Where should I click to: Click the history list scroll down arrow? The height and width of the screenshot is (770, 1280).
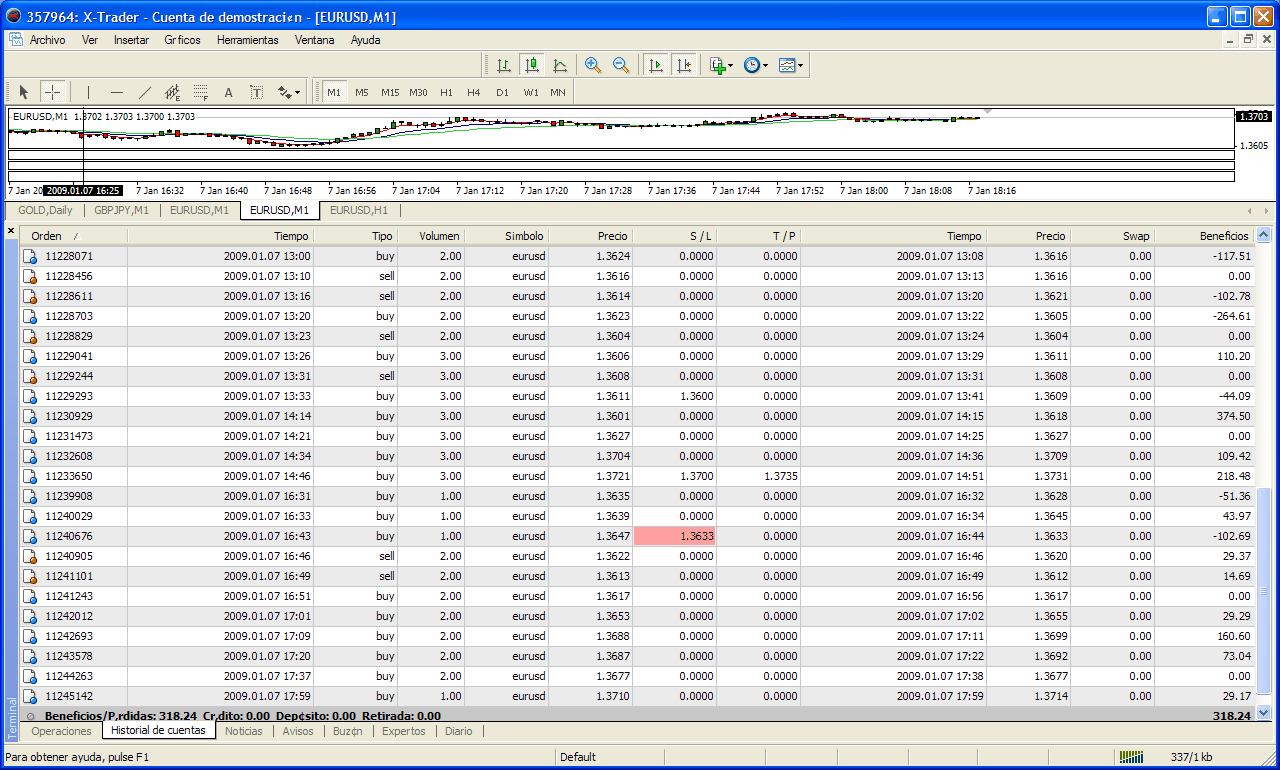tap(1263, 712)
